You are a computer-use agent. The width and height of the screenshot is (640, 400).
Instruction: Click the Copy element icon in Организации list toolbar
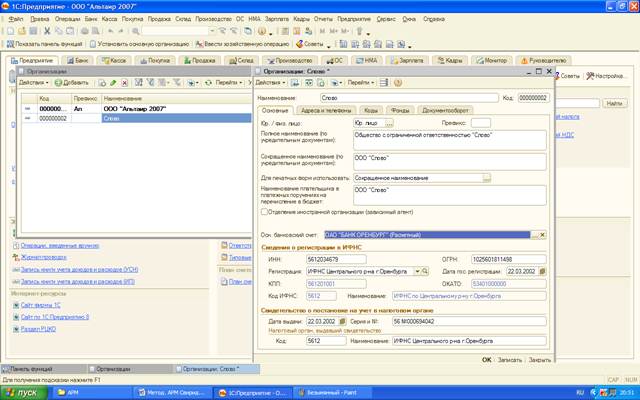(x=102, y=83)
